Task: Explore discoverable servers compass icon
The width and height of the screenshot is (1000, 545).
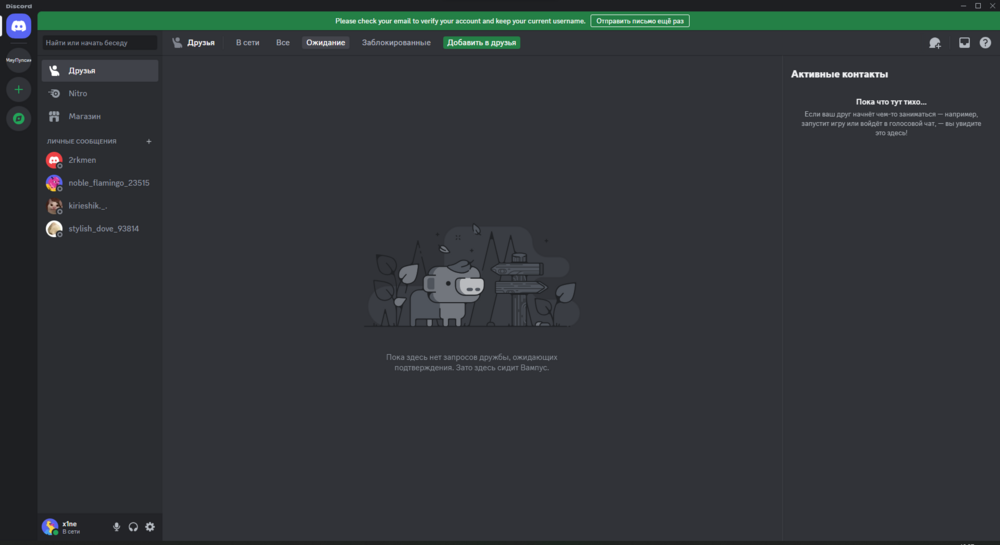Action: (18, 119)
